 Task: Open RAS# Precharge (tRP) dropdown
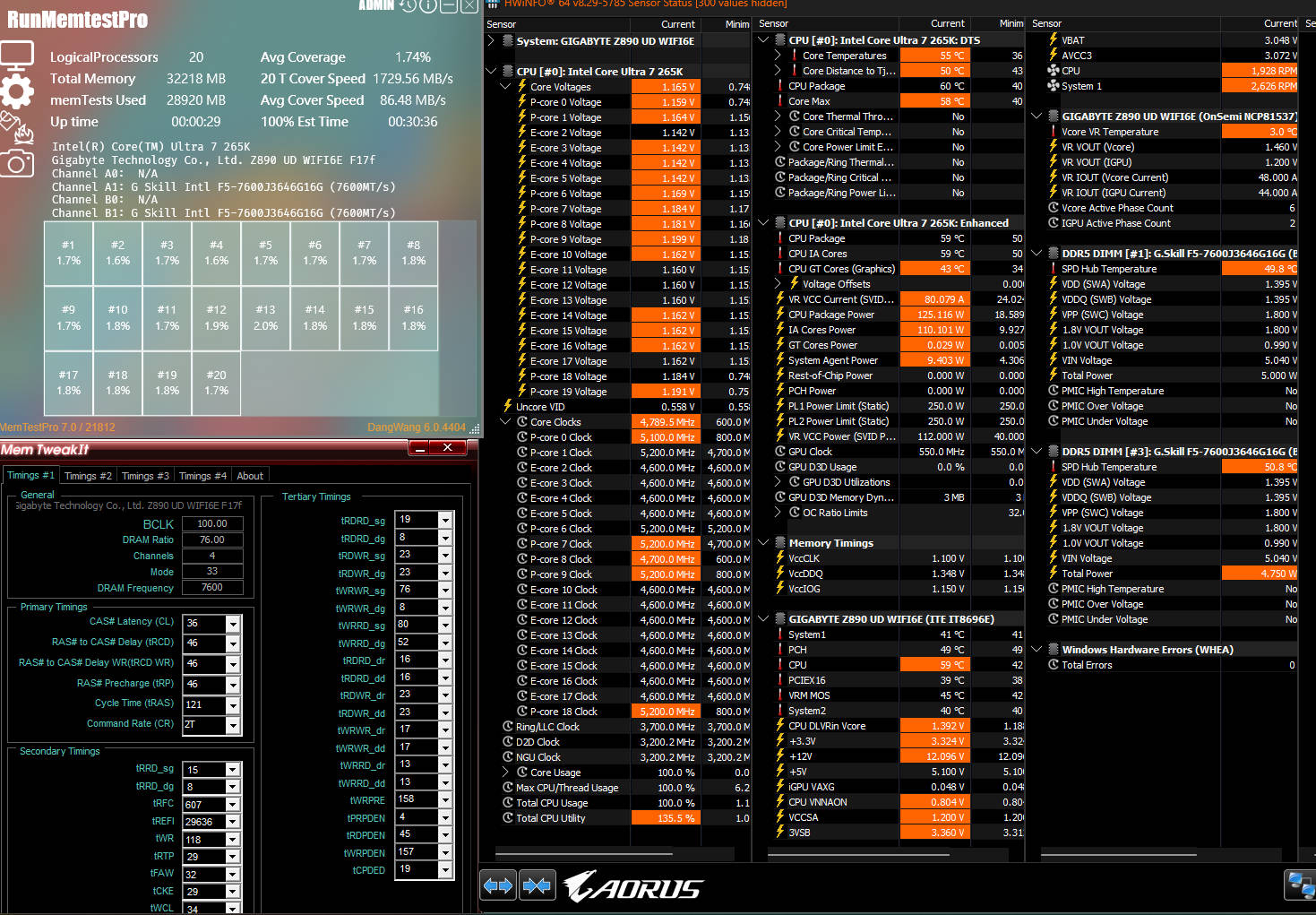[x=233, y=686]
